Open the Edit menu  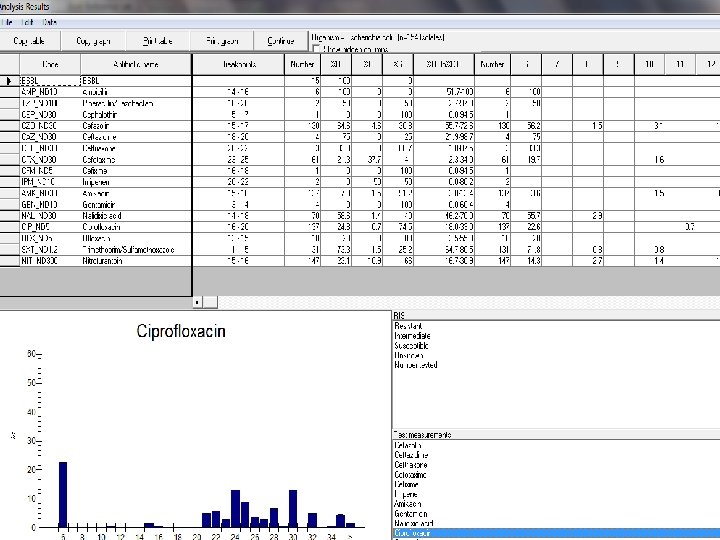point(28,22)
